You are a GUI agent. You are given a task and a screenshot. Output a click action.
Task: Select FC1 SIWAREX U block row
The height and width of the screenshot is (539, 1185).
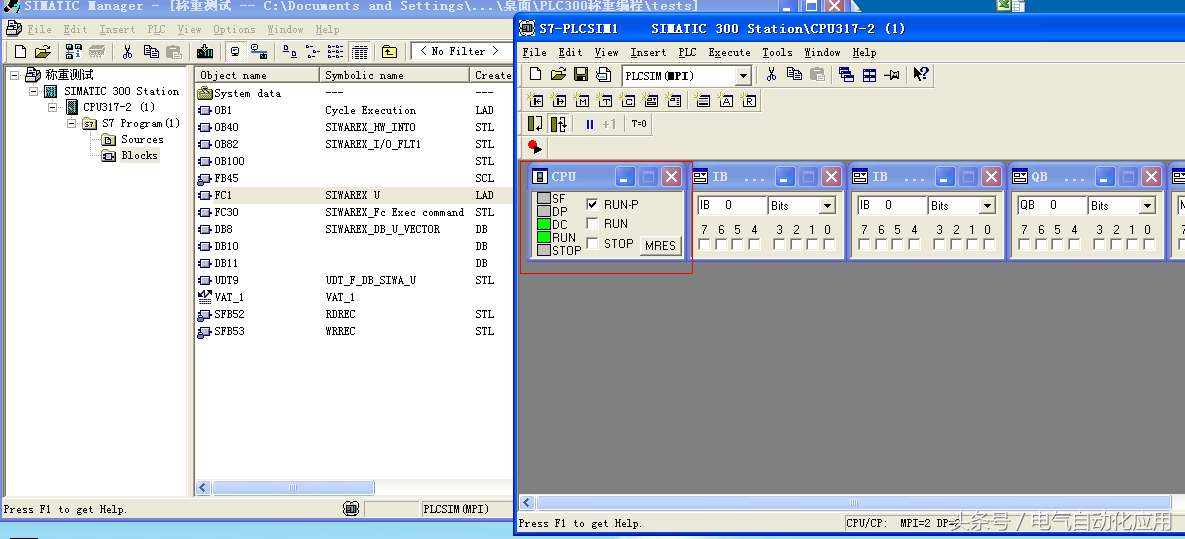click(x=353, y=195)
